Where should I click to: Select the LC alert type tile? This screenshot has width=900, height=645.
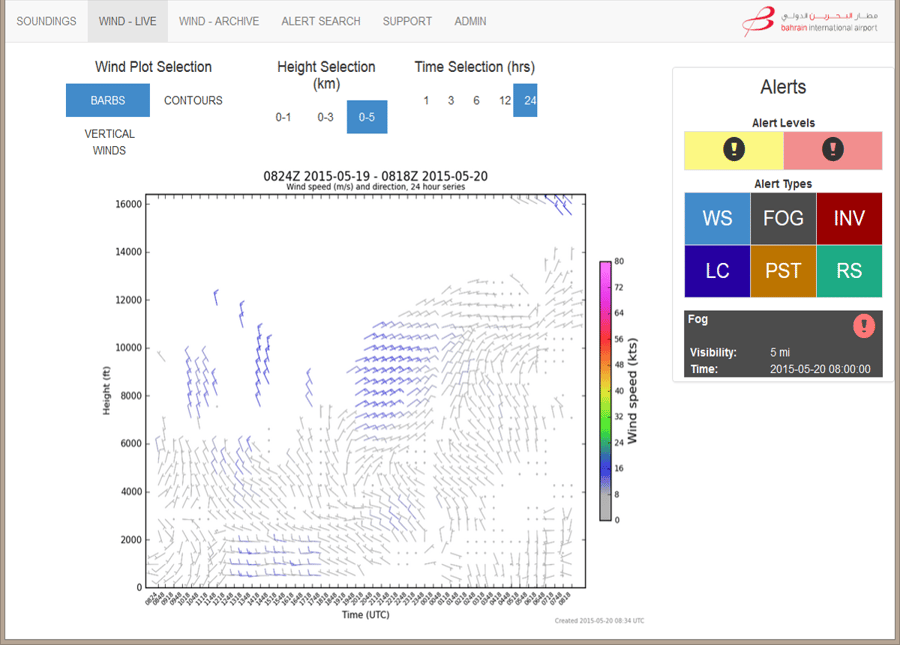[717, 271]
